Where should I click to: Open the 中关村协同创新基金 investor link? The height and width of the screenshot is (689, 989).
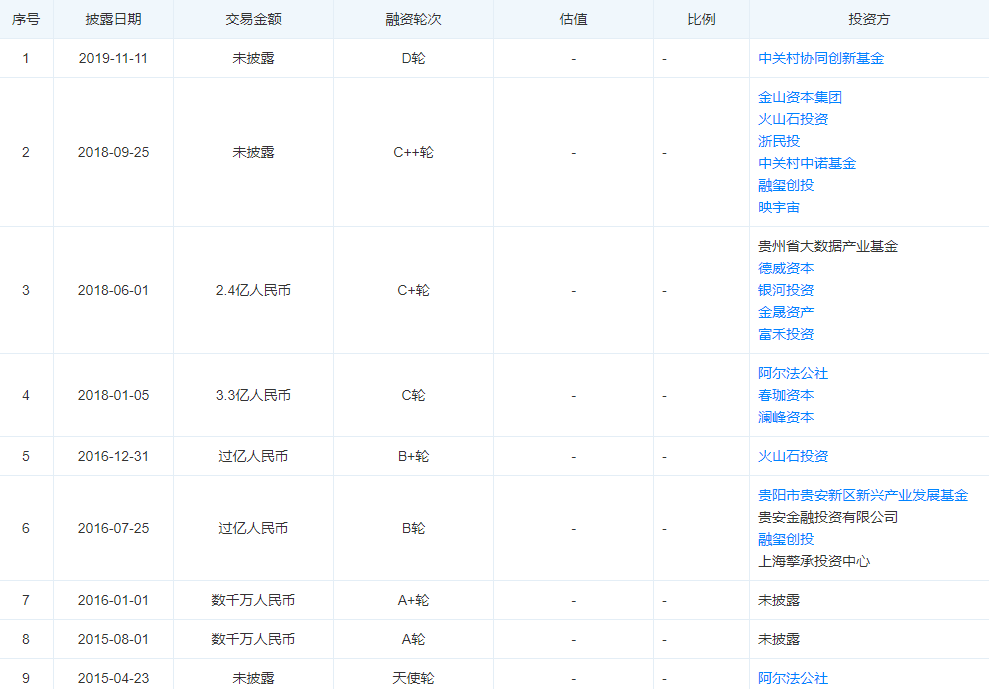[821, 58]
